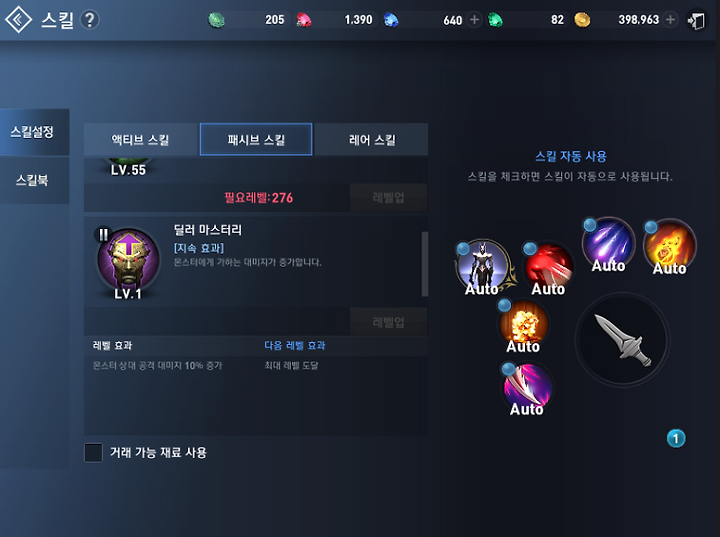Enable 거래 가능 재료 사용 checkbox
The width and height of the screenshot is (720, 537).
coord(94,452)
